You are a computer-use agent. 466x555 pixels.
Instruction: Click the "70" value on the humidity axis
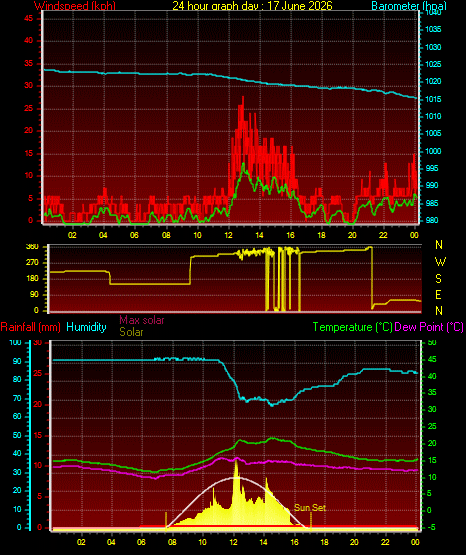click(17, 399)
